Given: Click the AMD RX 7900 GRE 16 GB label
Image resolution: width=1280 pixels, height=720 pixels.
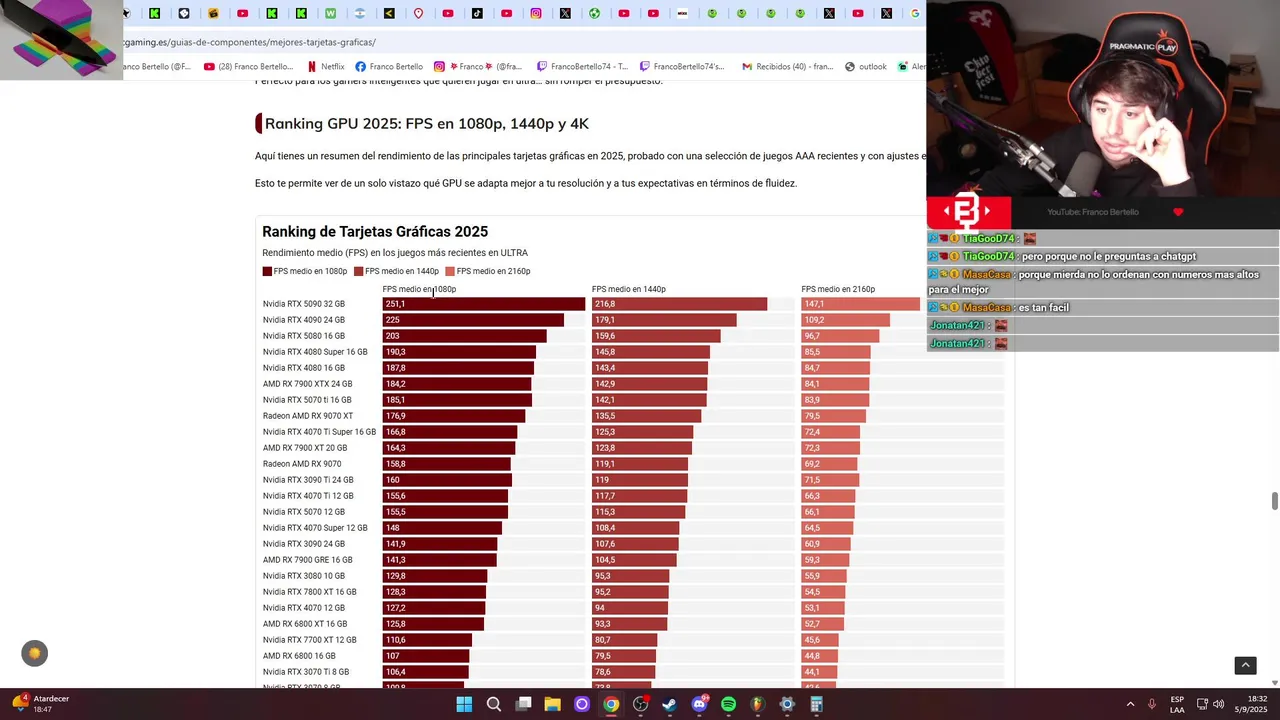Looking at the screenshot, I should pos(308,560).
